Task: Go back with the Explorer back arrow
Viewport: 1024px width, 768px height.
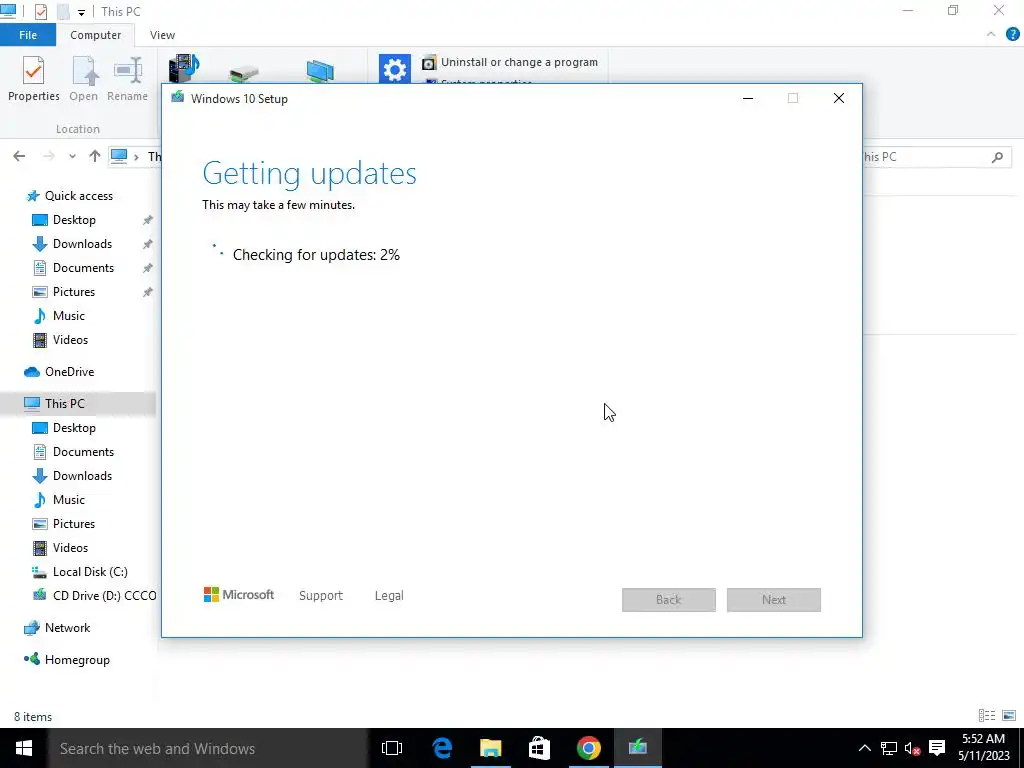Action: [19, 156]
